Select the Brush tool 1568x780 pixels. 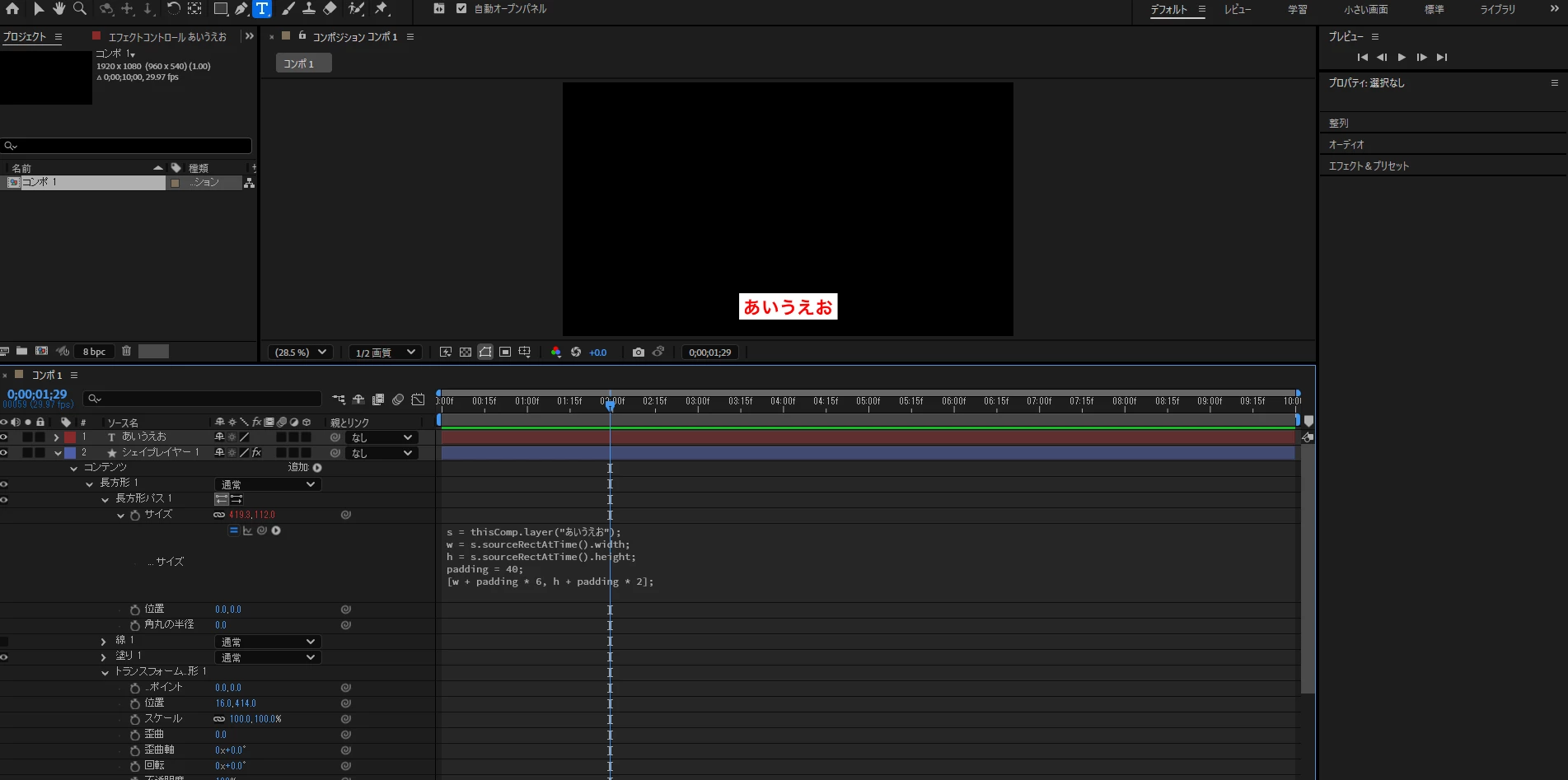(x=288, y=8)
